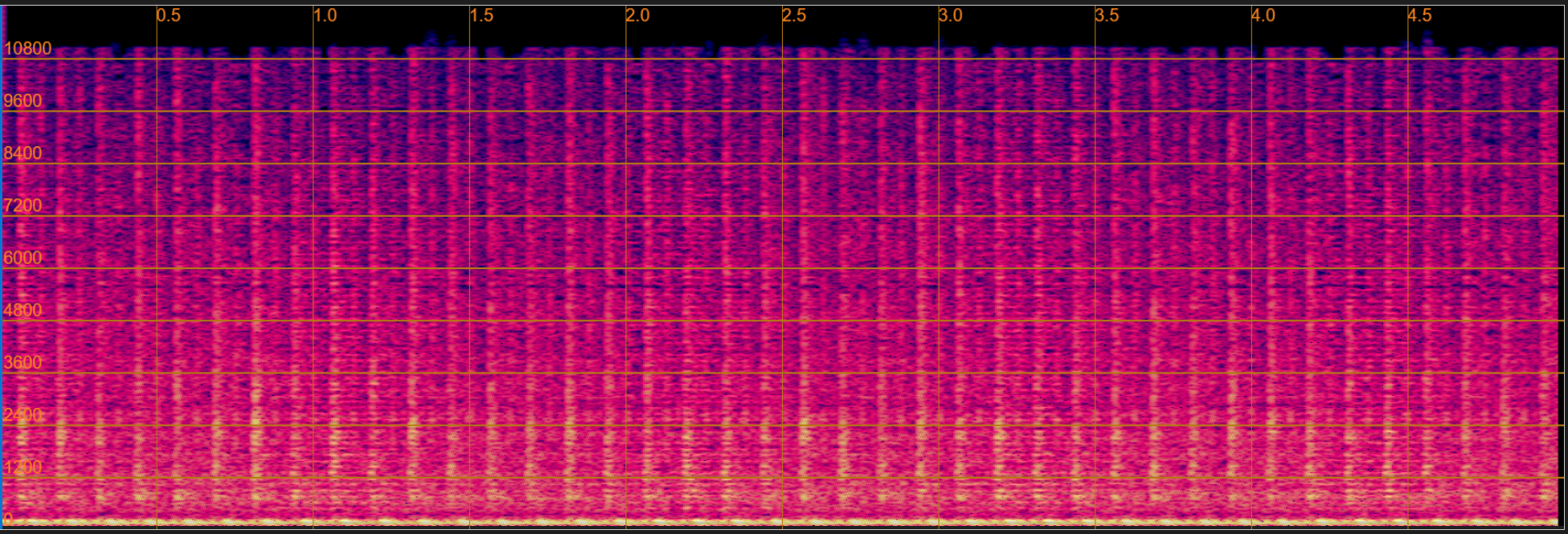Click the 0 Hz frequency label
Image resolution: width=1568 pixels, height=534 pixels.
coord(8,519)
